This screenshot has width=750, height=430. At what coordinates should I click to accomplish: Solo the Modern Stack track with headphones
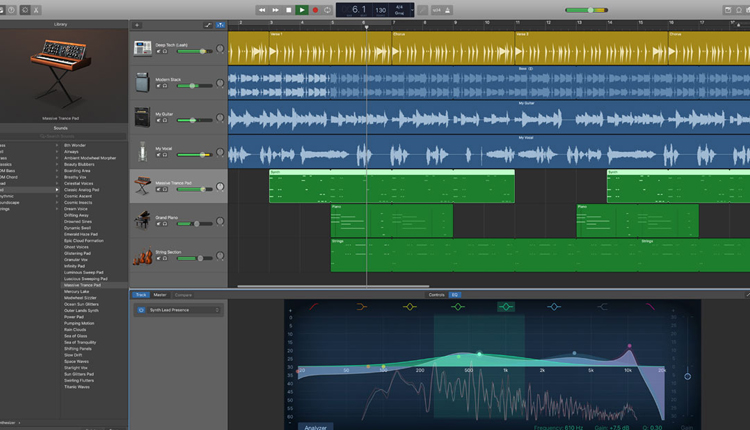pyautogui.click(x=165, y=86)
